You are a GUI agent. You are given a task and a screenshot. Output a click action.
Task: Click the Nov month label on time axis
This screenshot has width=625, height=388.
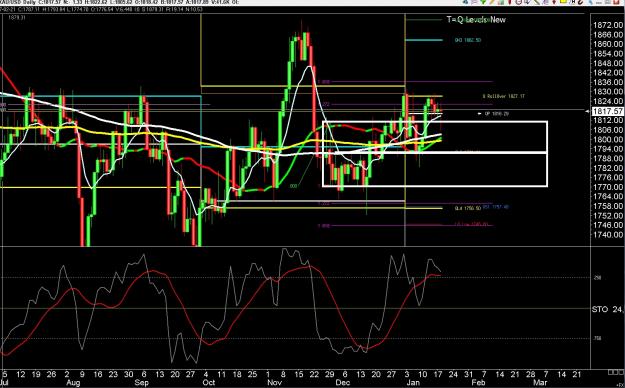click(x=274, y=383)
